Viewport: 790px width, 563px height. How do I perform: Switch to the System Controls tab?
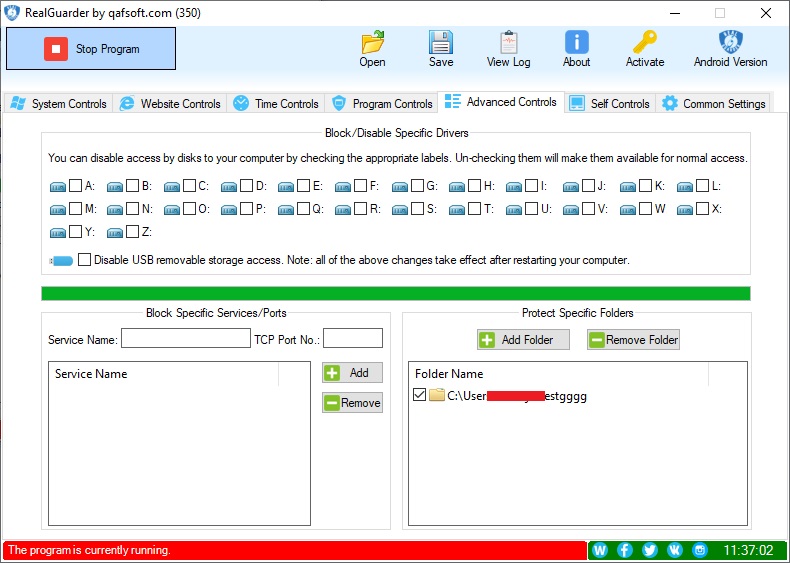tap(58, 103)
